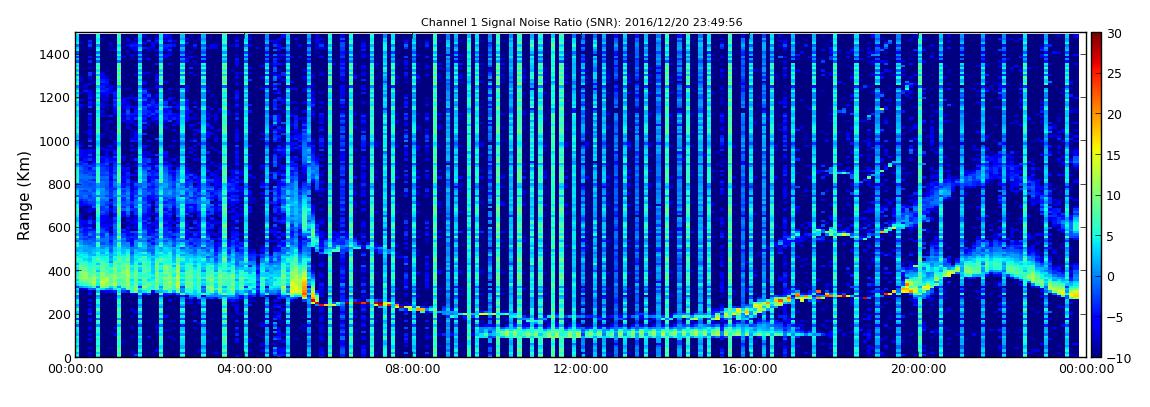Click the colorbar value 20
Screen dimensions: 1150x407
coord(1114,114)
